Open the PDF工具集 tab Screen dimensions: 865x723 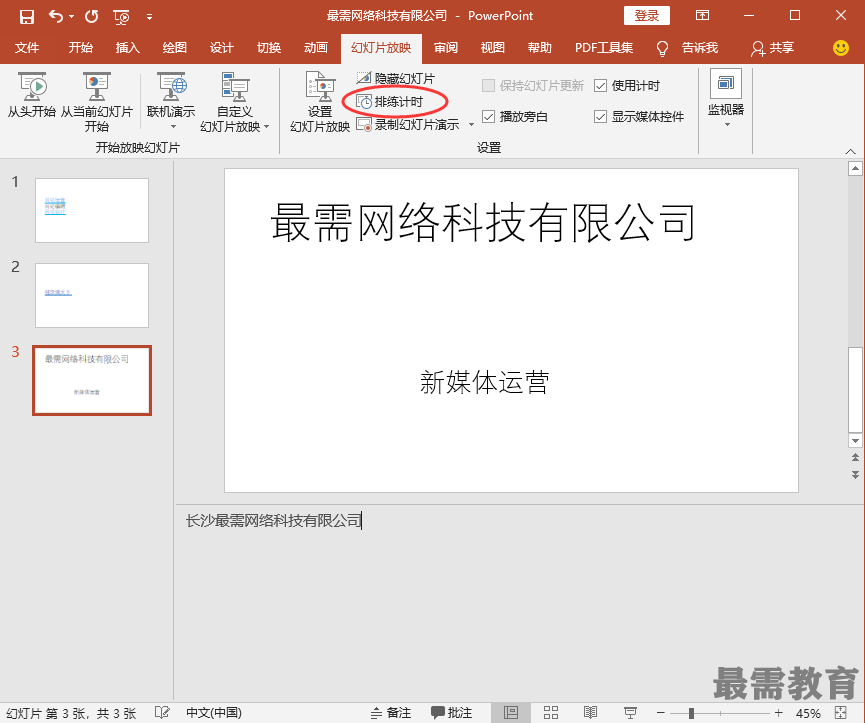click(604, 48)
